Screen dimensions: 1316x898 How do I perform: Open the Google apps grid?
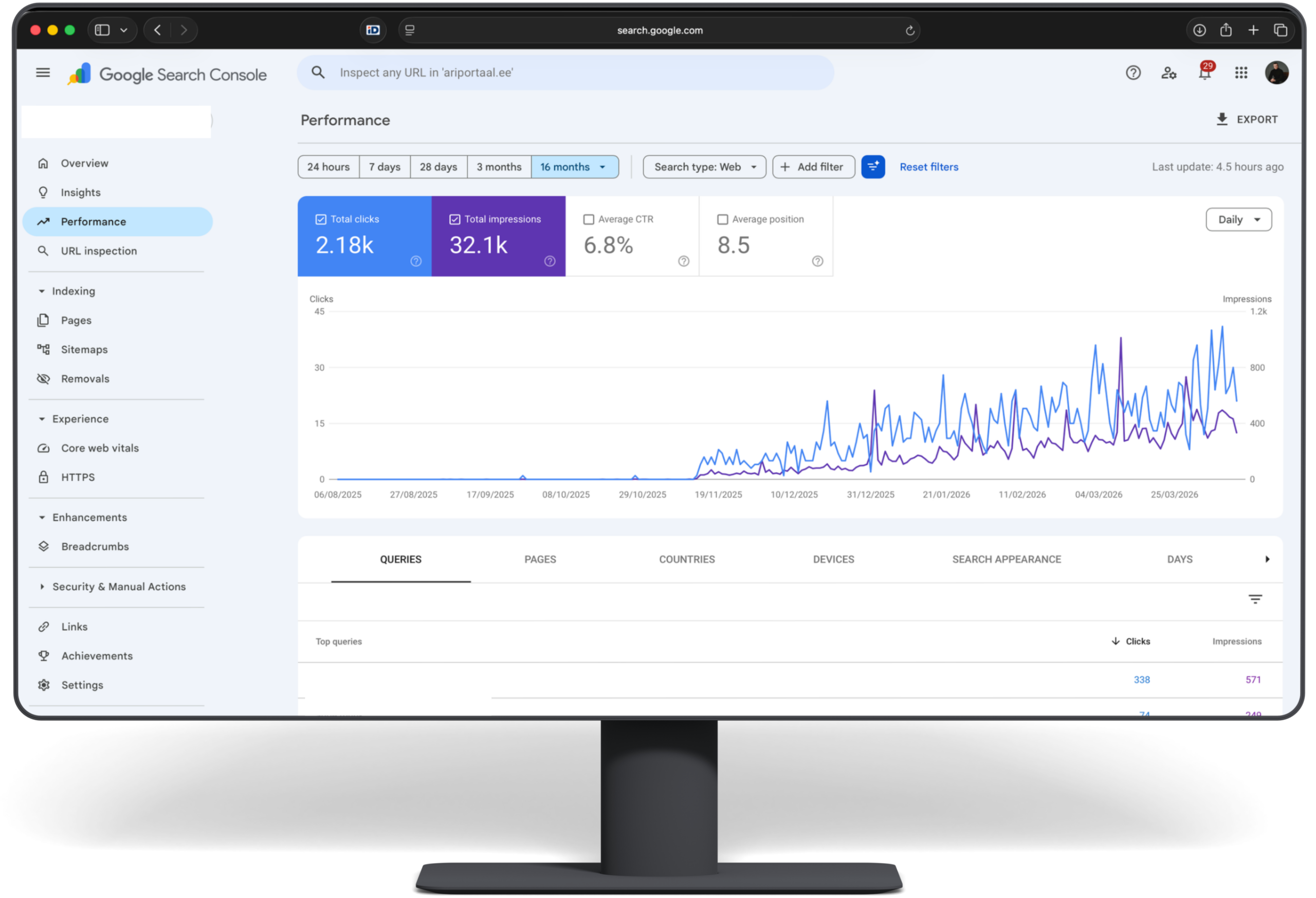(1240, 72)
